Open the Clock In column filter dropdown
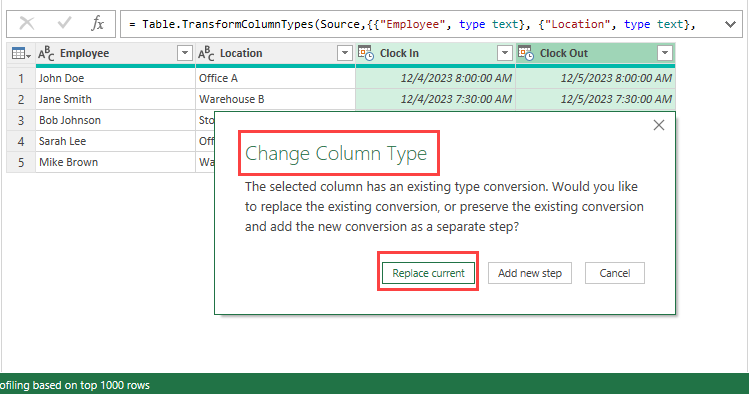 pyautogui.click(x=504, y=53)
